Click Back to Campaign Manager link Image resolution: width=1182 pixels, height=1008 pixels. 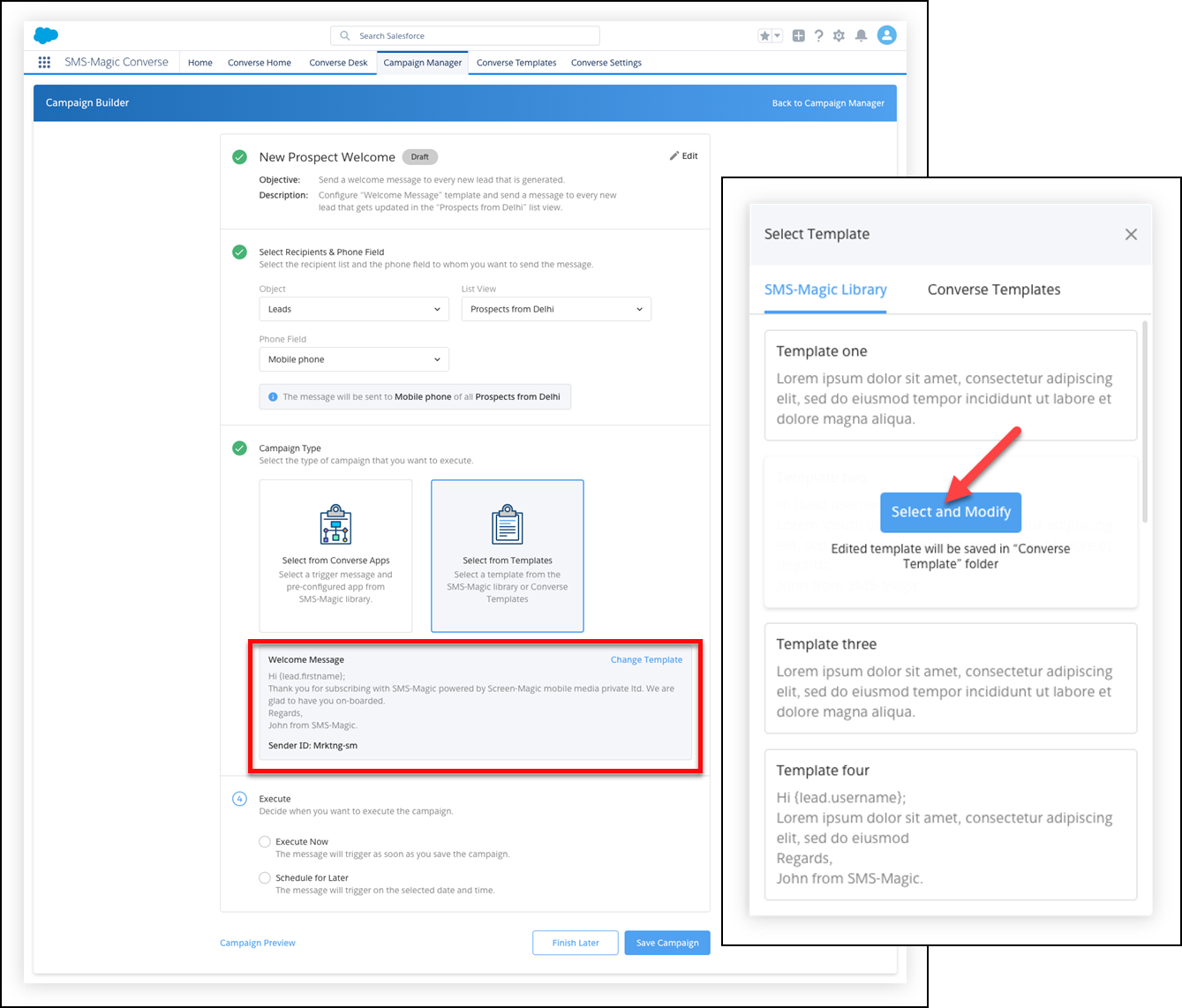tap(828, 103)
